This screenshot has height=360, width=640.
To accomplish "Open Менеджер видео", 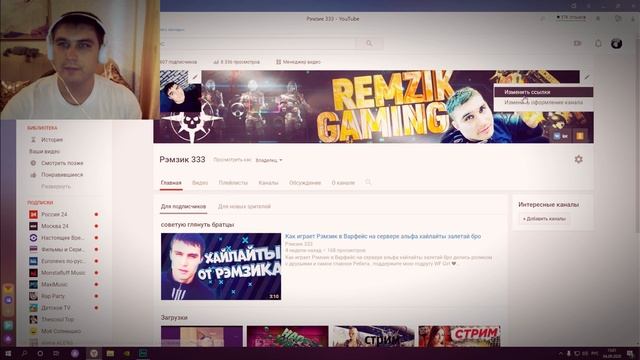I will click(x=298, y=62).
